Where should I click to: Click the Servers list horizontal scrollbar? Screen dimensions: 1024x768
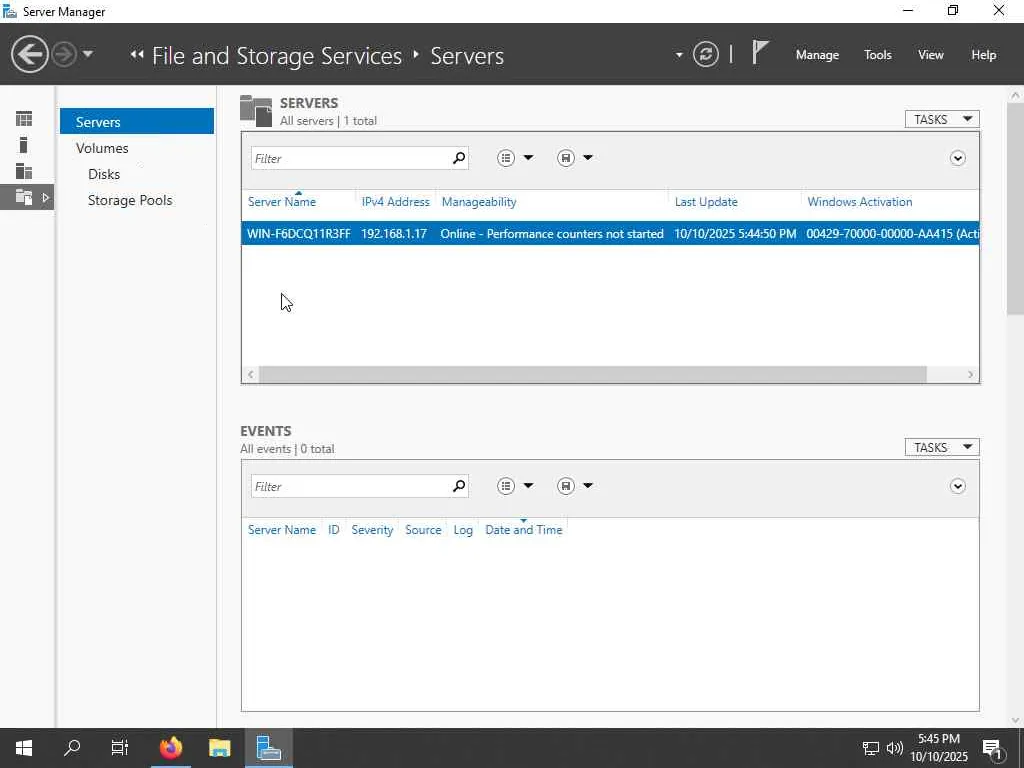[592, 374]
